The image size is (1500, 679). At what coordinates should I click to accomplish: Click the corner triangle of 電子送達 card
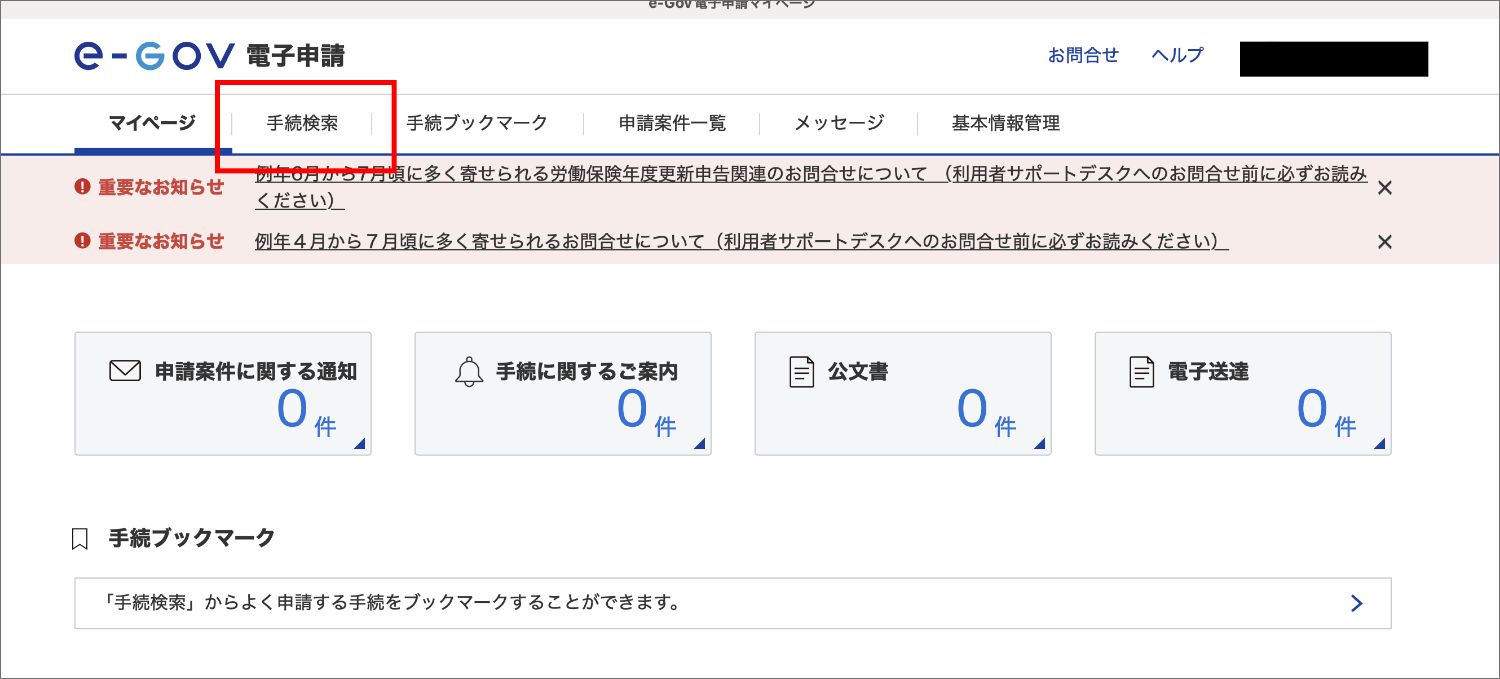click(x=1380, y=444)
